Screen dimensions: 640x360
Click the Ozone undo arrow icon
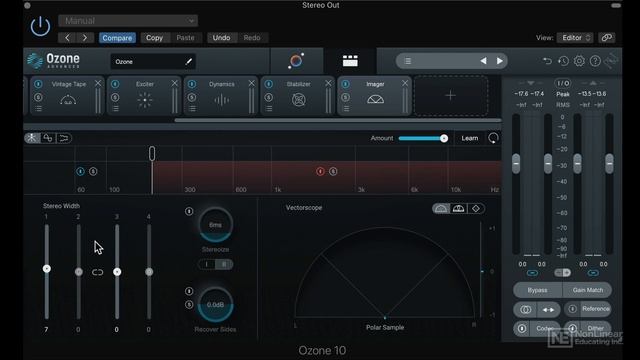pyautogui.click(x=547, y=61)
